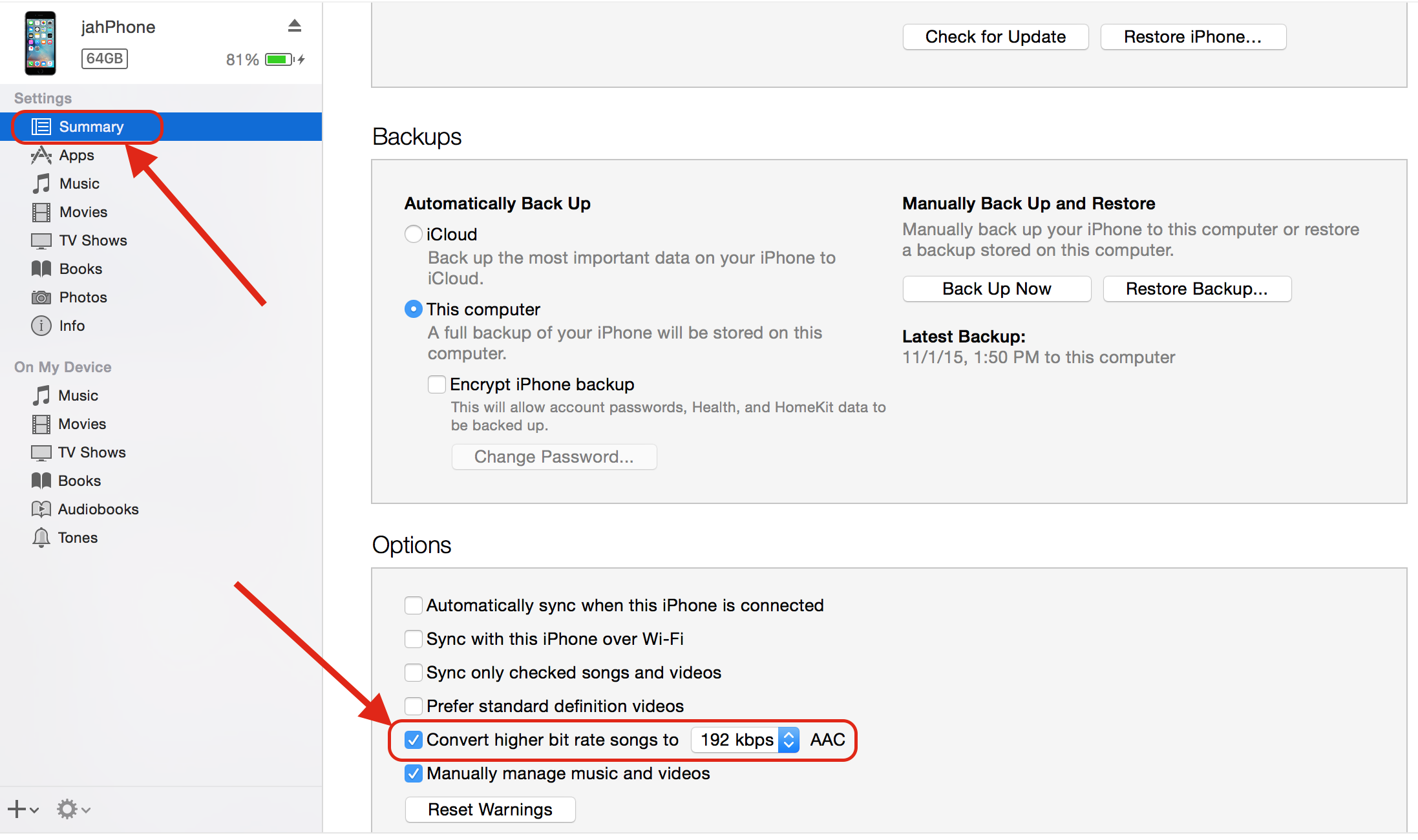Open the plus add menu dropdown

(x=23, y=809)
